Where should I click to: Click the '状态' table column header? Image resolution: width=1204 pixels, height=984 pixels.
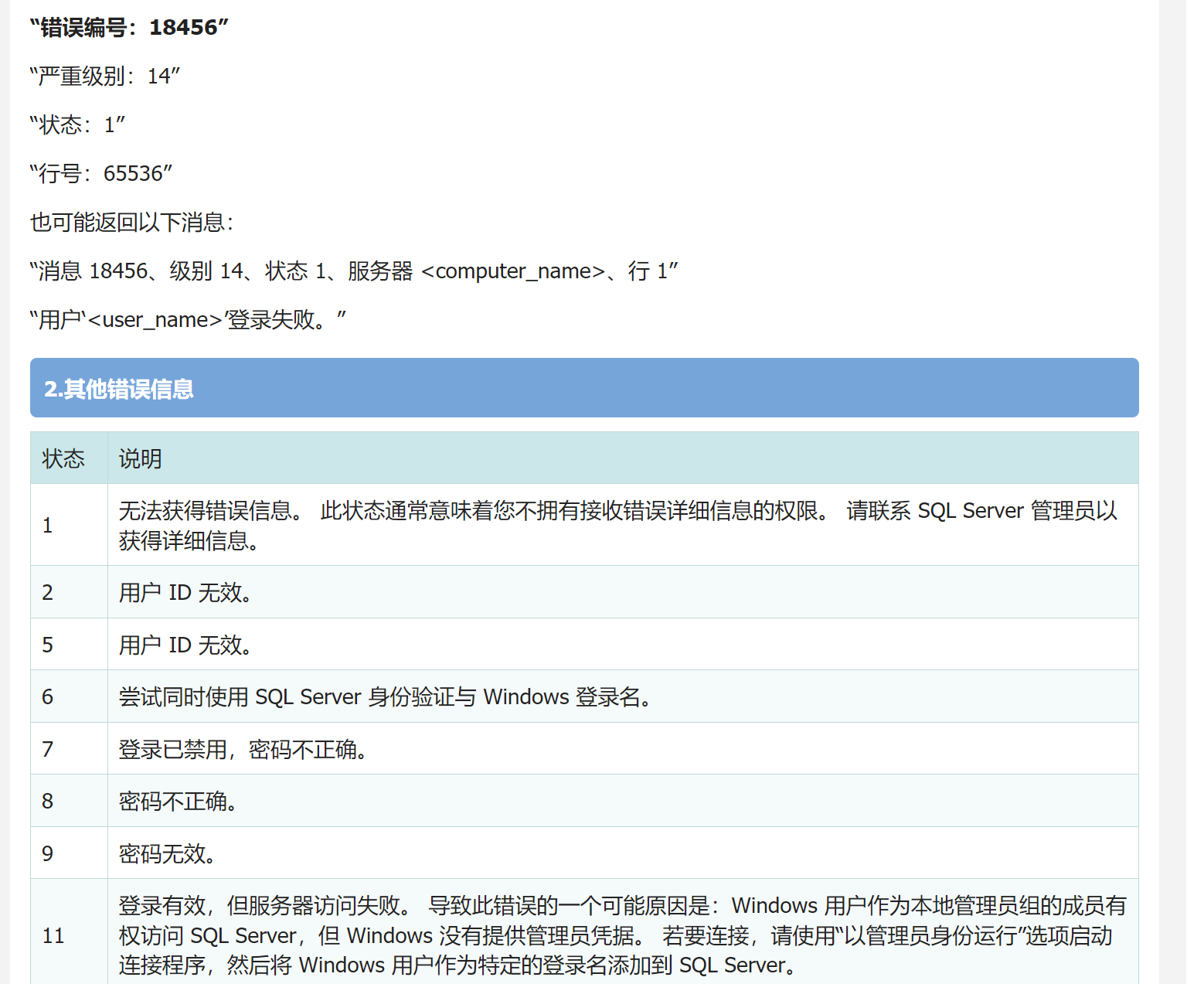69,458
